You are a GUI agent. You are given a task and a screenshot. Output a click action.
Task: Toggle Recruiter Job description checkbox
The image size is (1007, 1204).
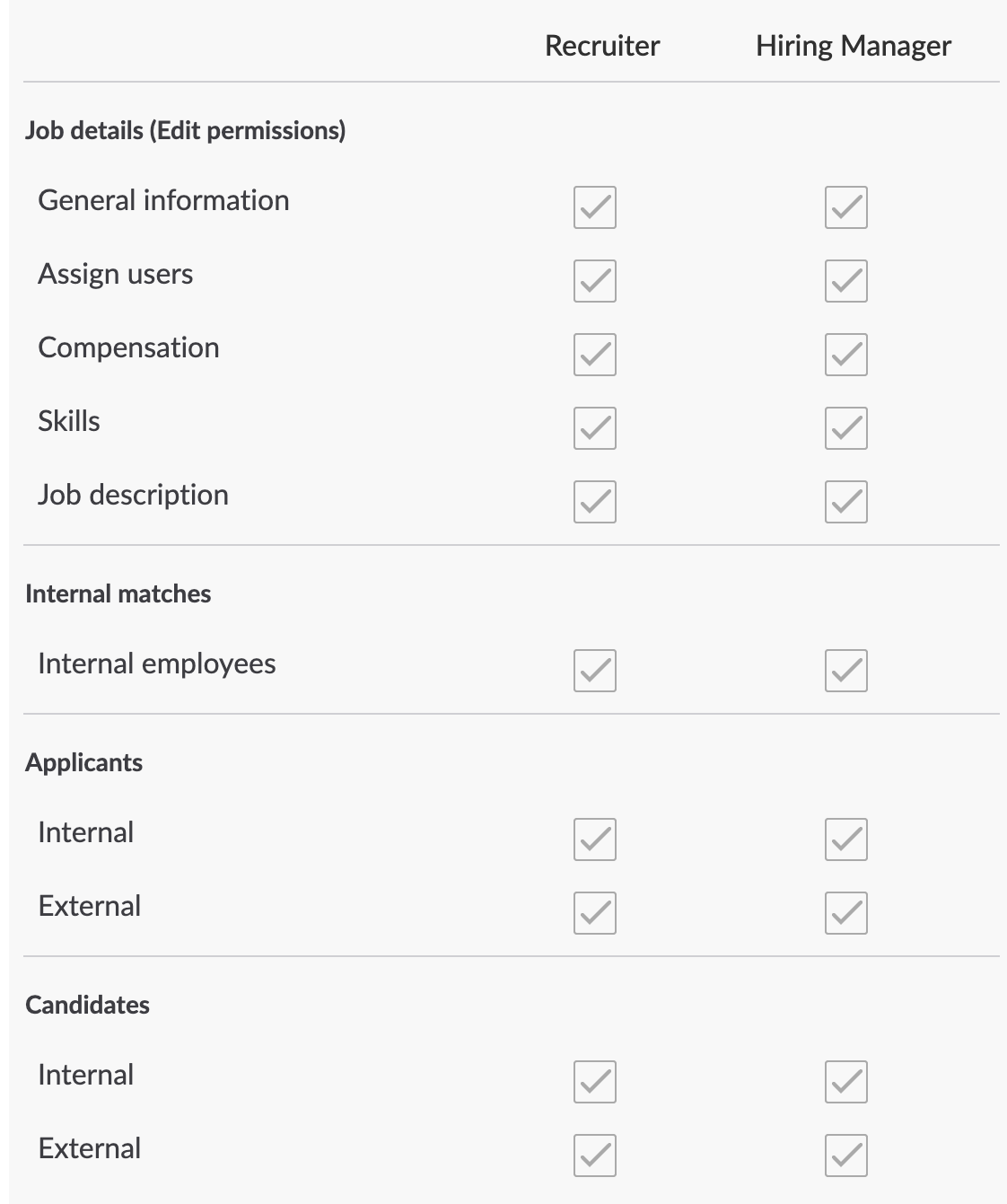pos(594,502)
